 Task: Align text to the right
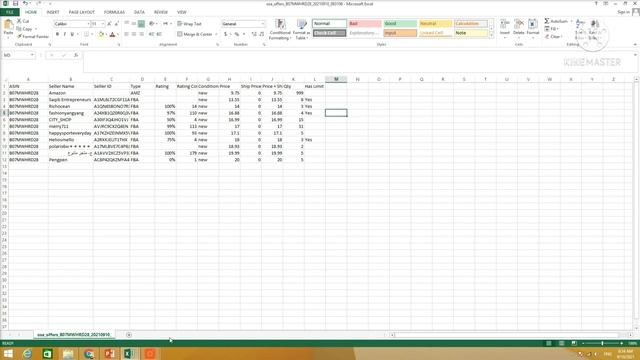141,34
